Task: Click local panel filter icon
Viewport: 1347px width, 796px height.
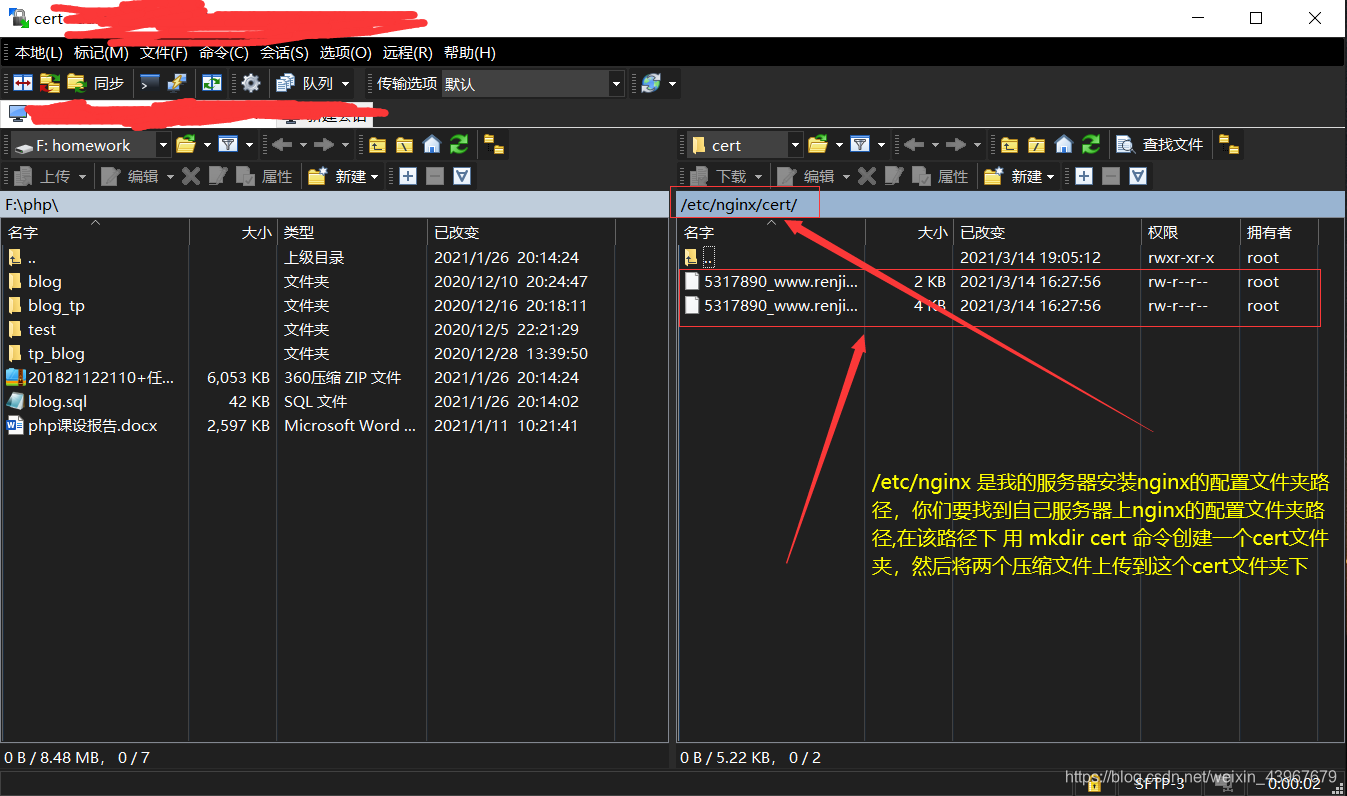Action: coord(228,145)
